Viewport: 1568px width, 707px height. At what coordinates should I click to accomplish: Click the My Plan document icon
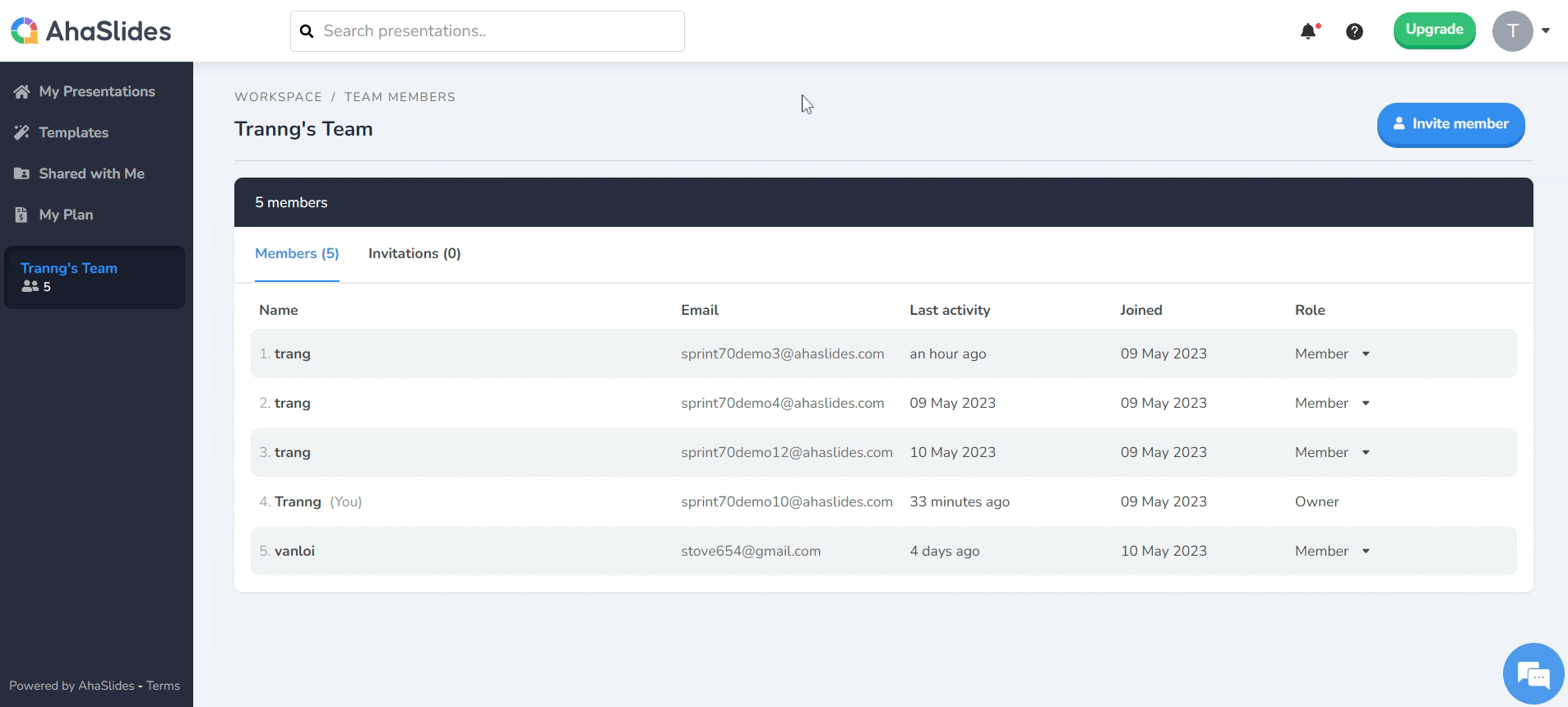(x=21, y=215)
